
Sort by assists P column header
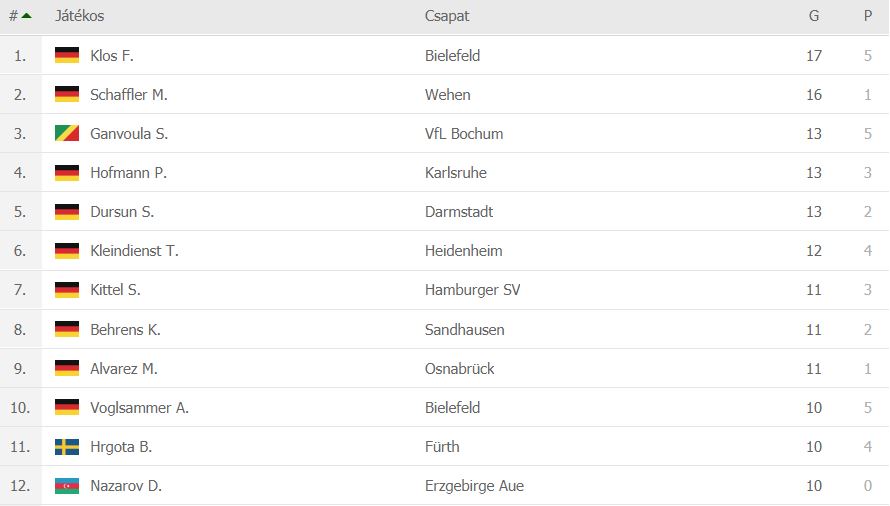tap(868, 16)
